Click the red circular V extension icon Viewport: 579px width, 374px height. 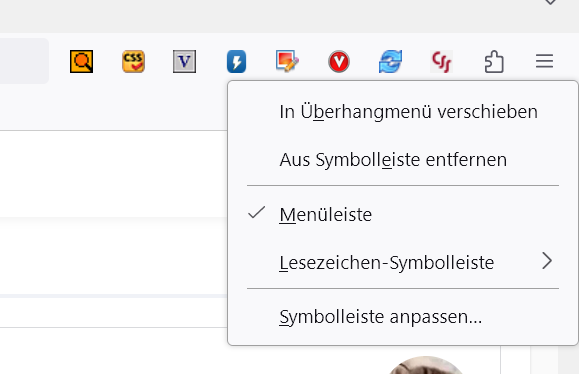[339, 61]
